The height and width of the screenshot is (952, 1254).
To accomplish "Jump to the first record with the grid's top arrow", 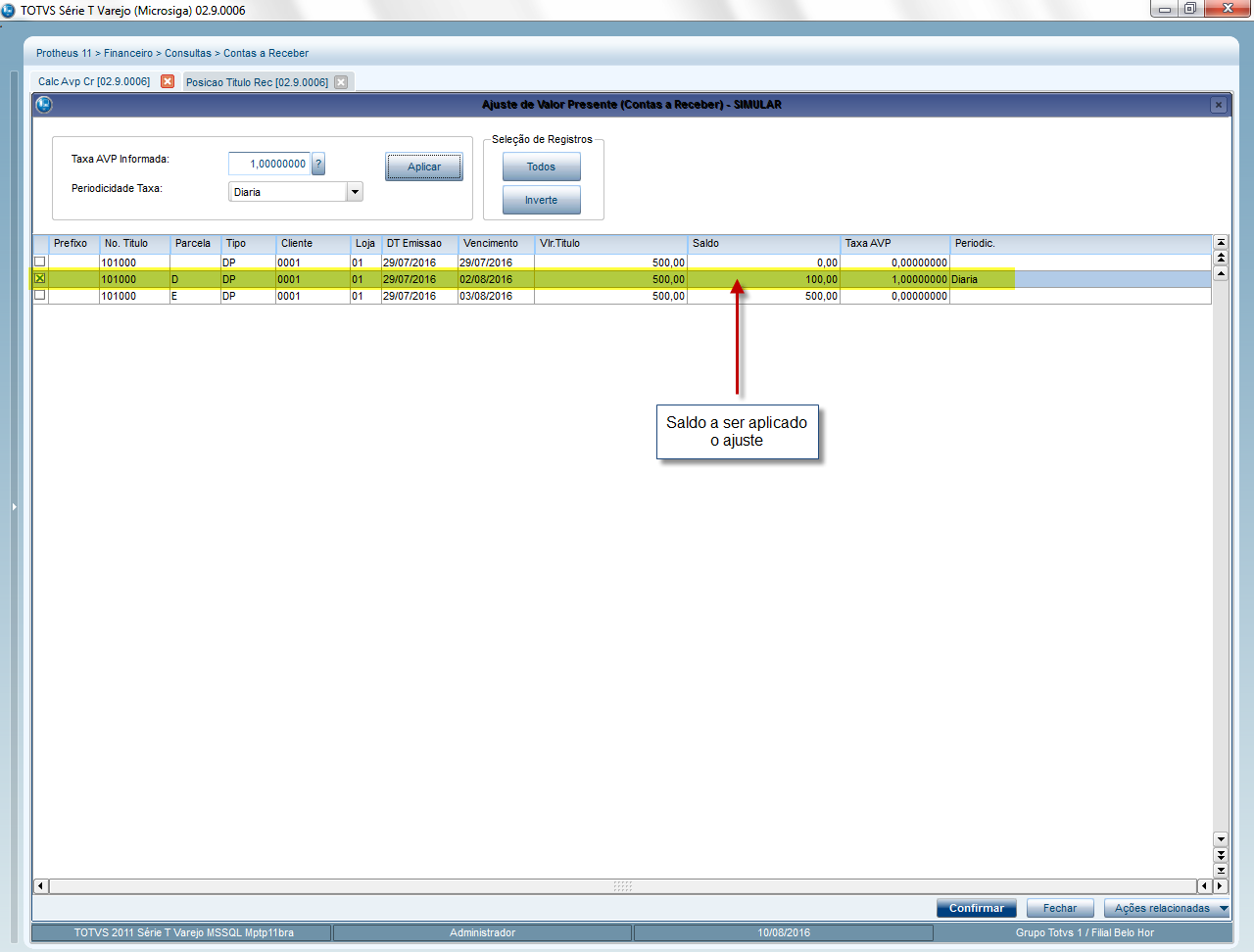I will click(1221, 242).
